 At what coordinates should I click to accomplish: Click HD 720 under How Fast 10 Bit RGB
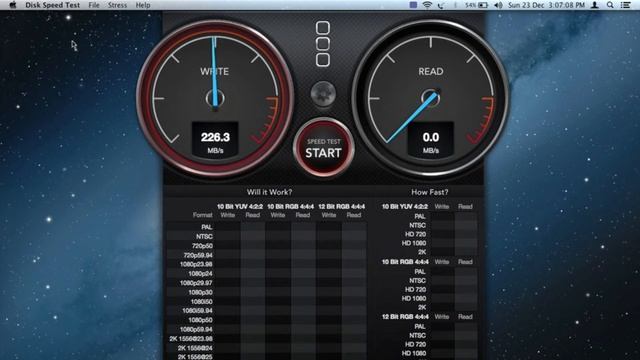(416, 289)
